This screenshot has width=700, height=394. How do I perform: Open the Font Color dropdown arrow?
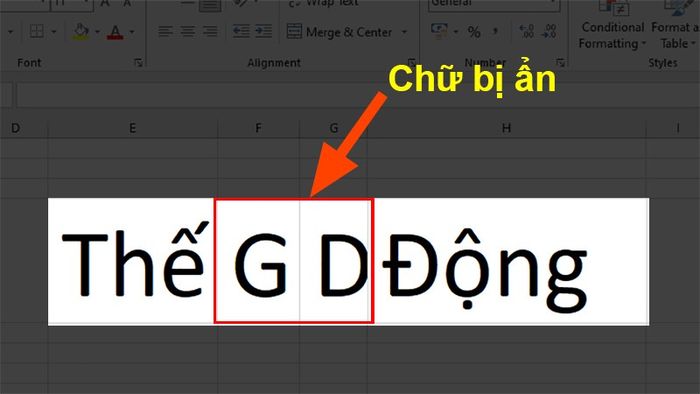[x=132, y=32]
